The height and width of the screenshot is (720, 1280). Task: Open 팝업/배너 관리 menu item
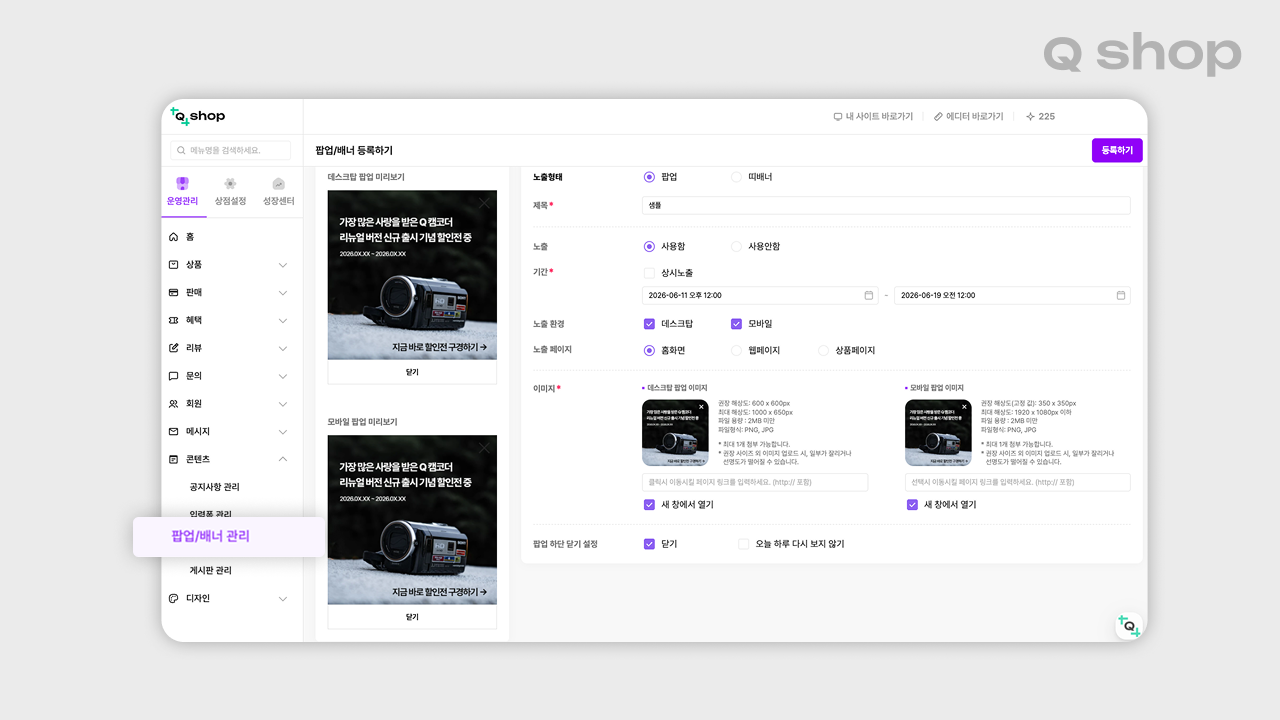point(229,537)
